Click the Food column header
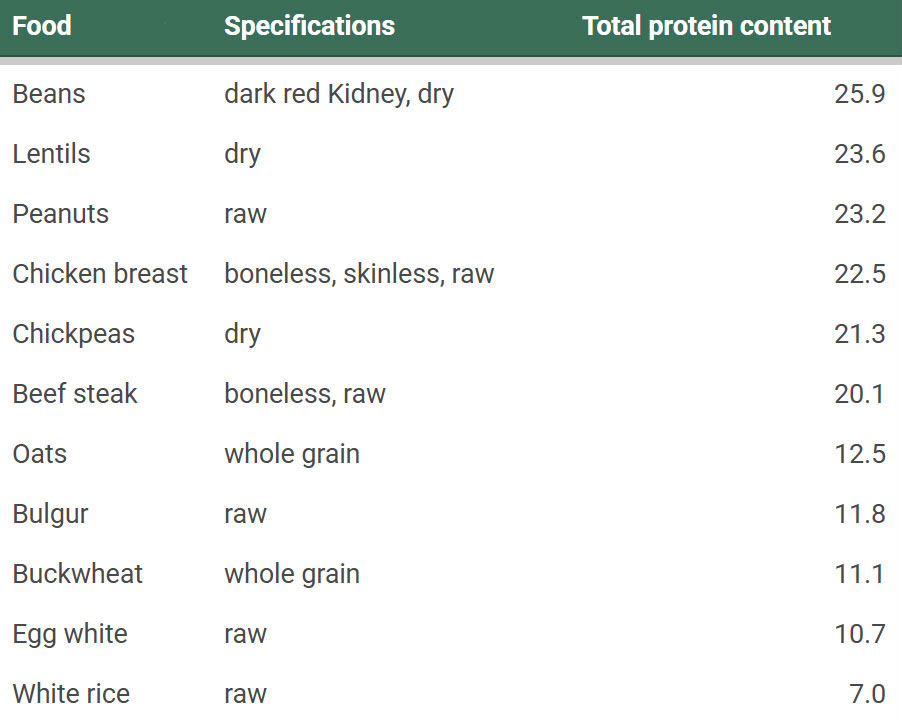The height and width of the screenshot is (720, 902). click(x=42, y=26)
